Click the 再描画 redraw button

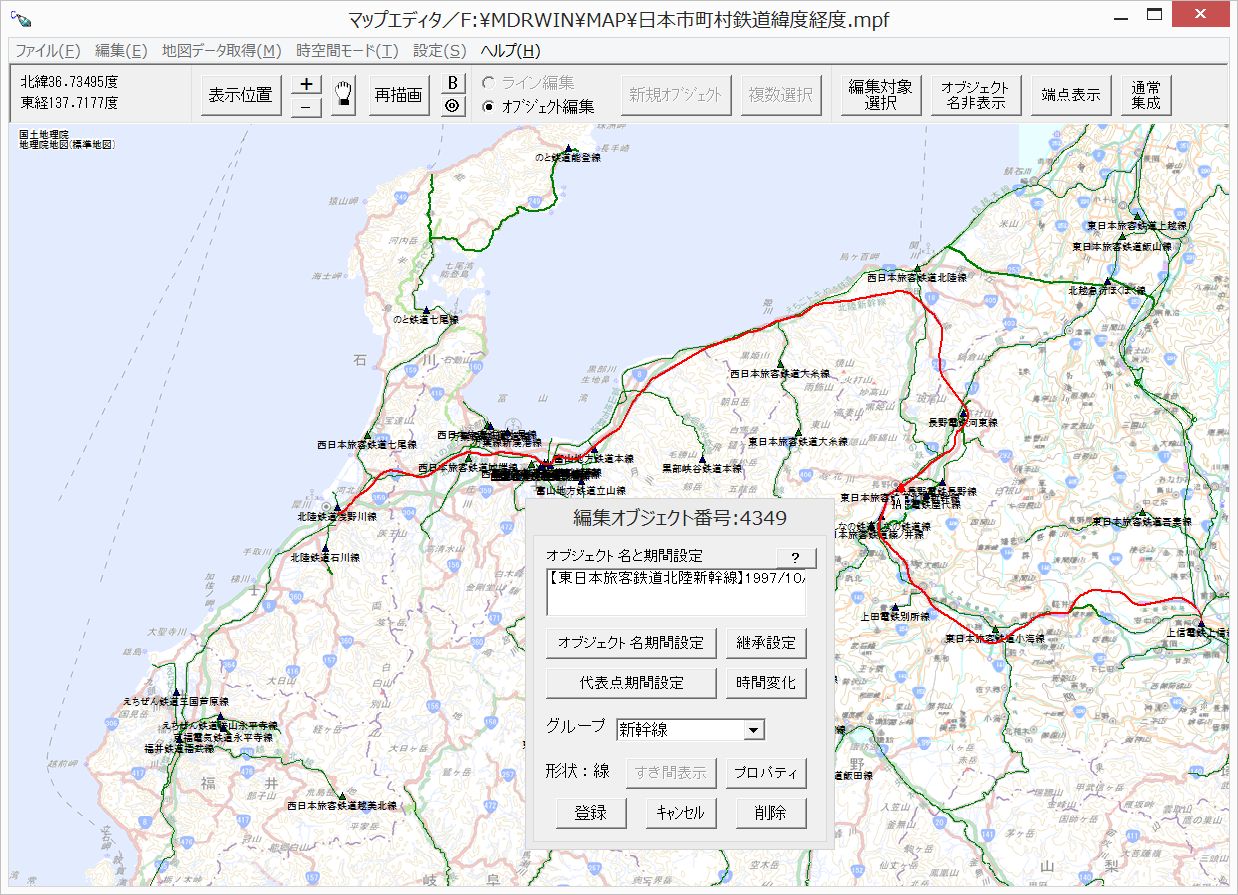point(398,95)
